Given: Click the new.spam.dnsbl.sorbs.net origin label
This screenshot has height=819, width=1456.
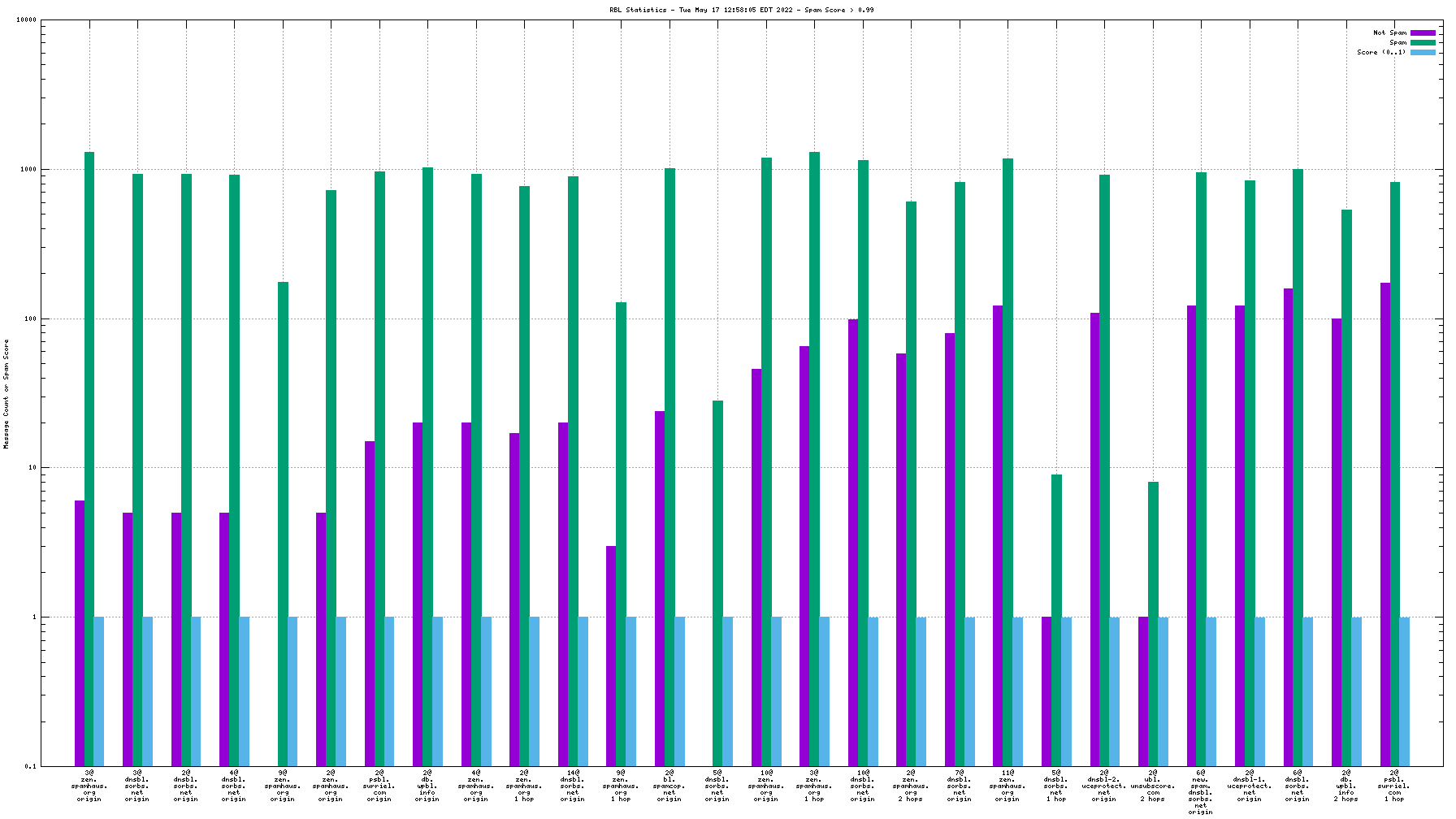Looking at the screenshot, I should [1201, 792].
